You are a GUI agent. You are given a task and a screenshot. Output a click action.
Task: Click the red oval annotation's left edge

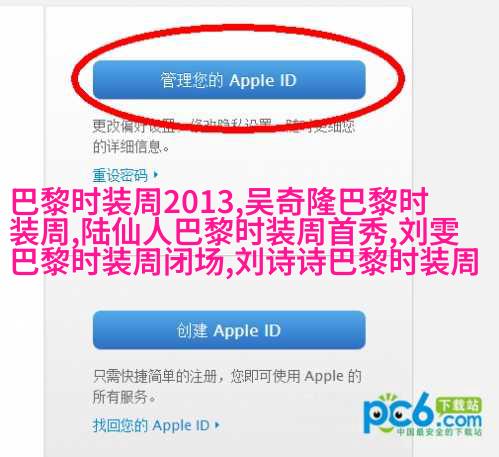pyautogui.click(x=75, y=79)
